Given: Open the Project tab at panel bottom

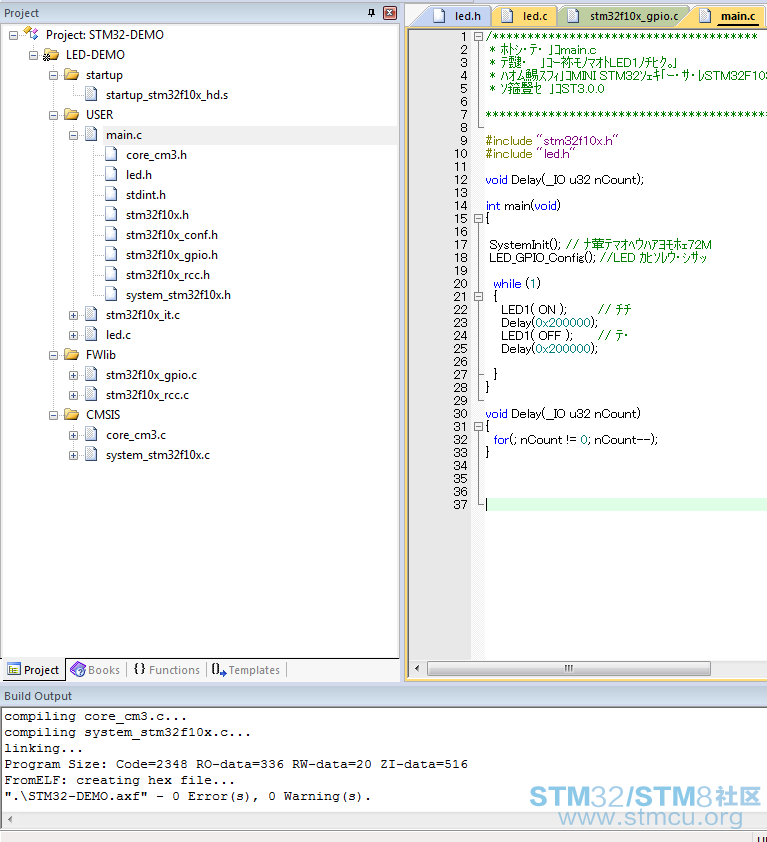Looking at the screenshot, I should [33, 670].
